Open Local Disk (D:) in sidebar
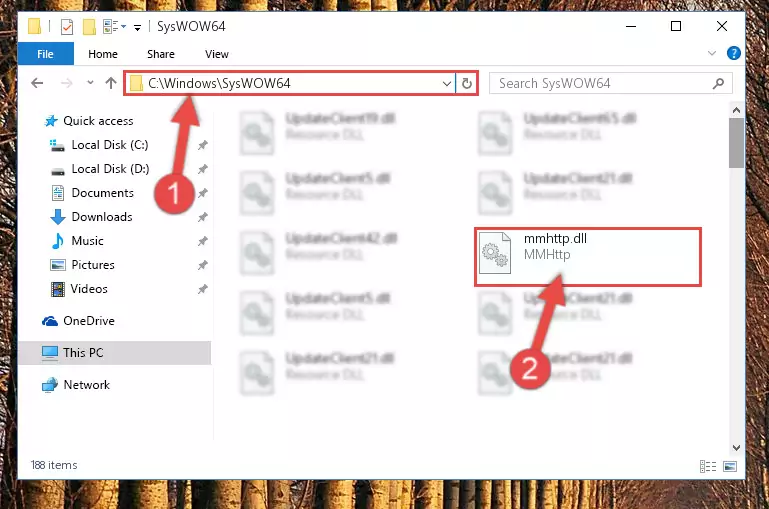Screen dimensions: 769x509 (110, 169)
